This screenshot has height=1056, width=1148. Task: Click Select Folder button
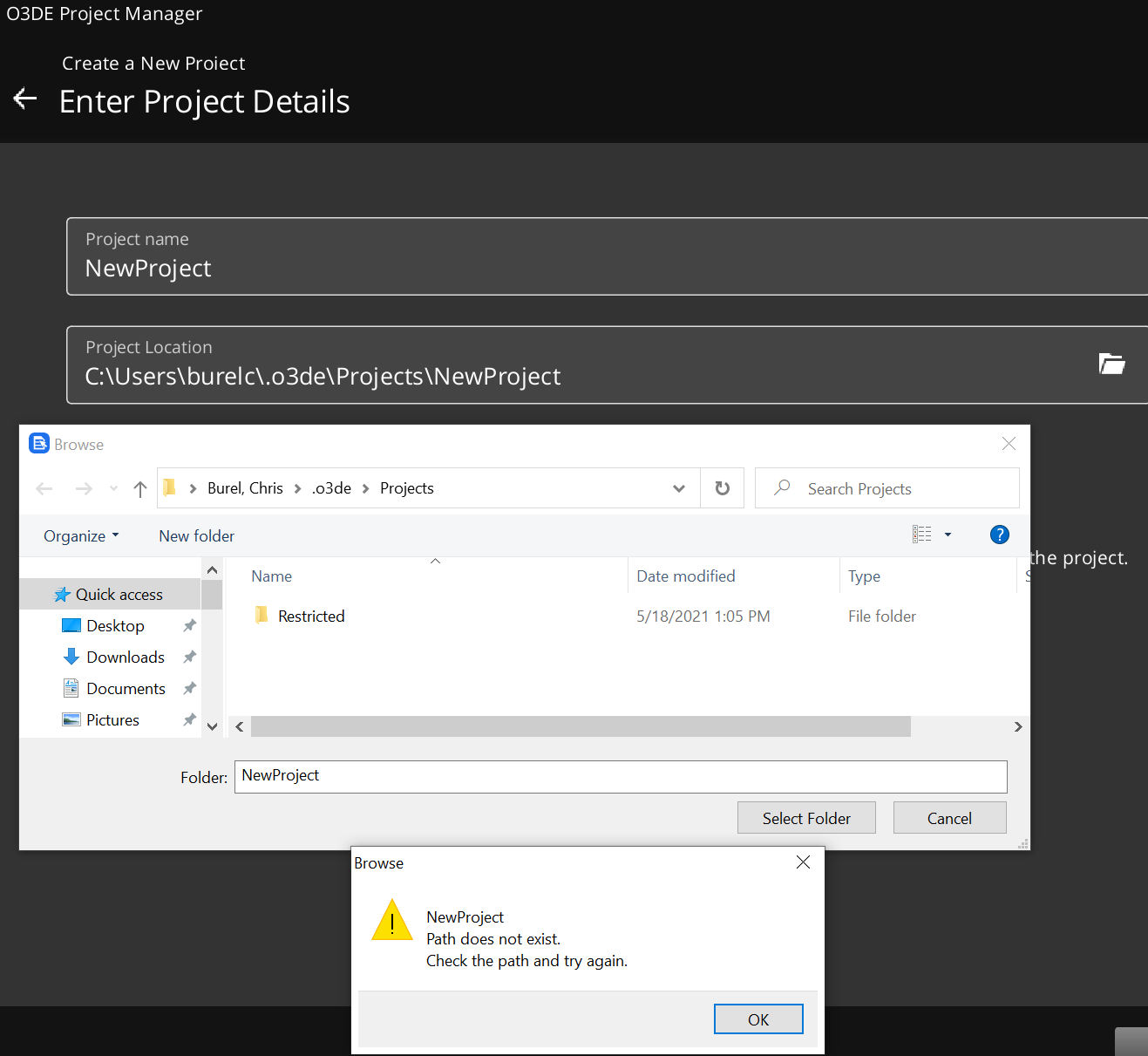[806, 818]
